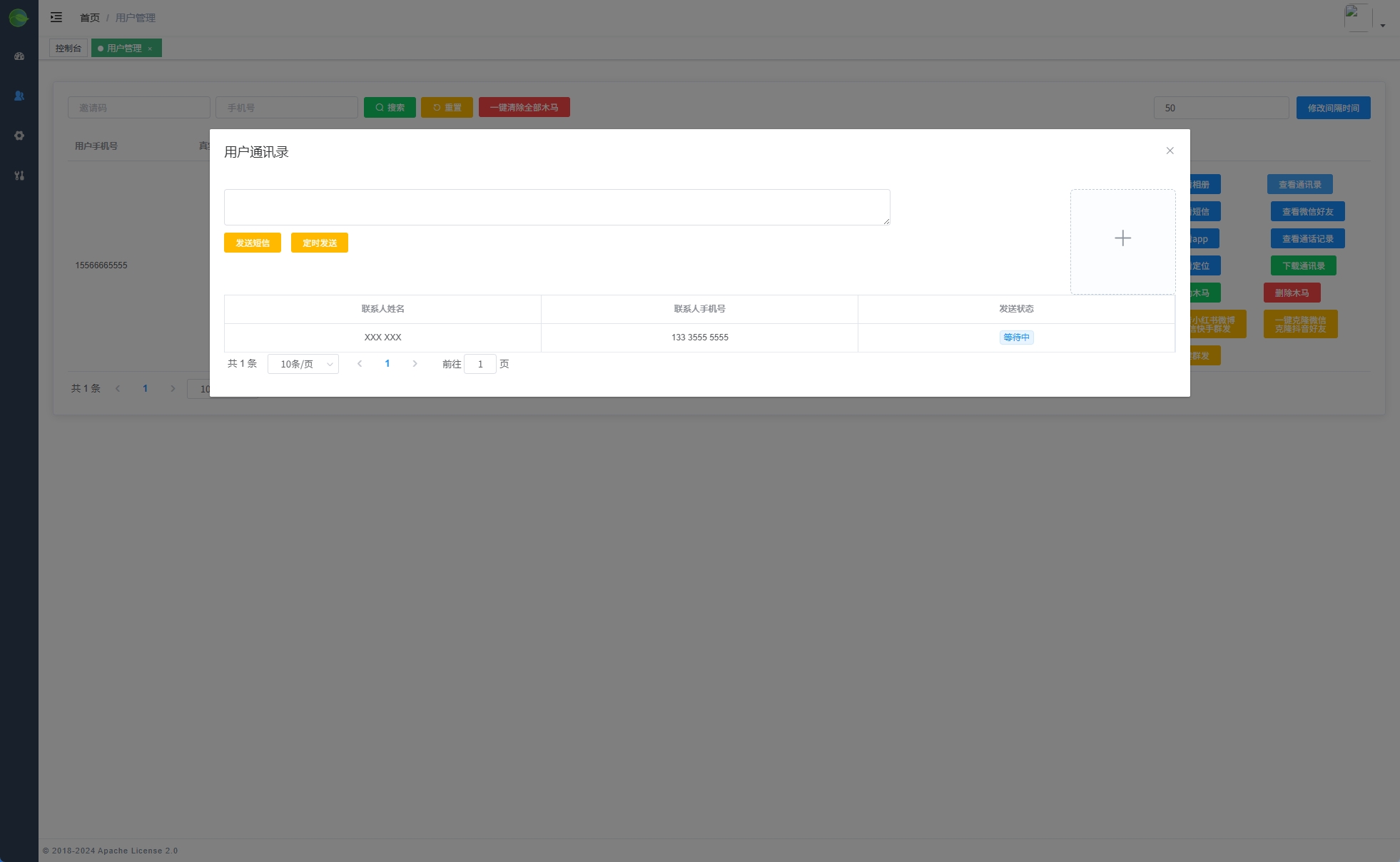Image resolution: width=1400 pixels, height=862 pixels.
Task: Expand the user avatar dropdown arrow
Action: click(x=1382, y=26)
